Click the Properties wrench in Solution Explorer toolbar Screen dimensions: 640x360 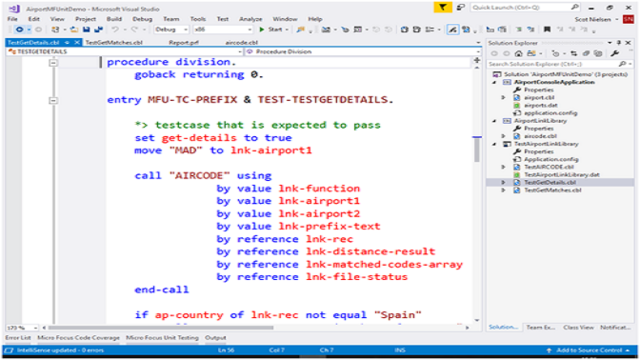point(615,53)
